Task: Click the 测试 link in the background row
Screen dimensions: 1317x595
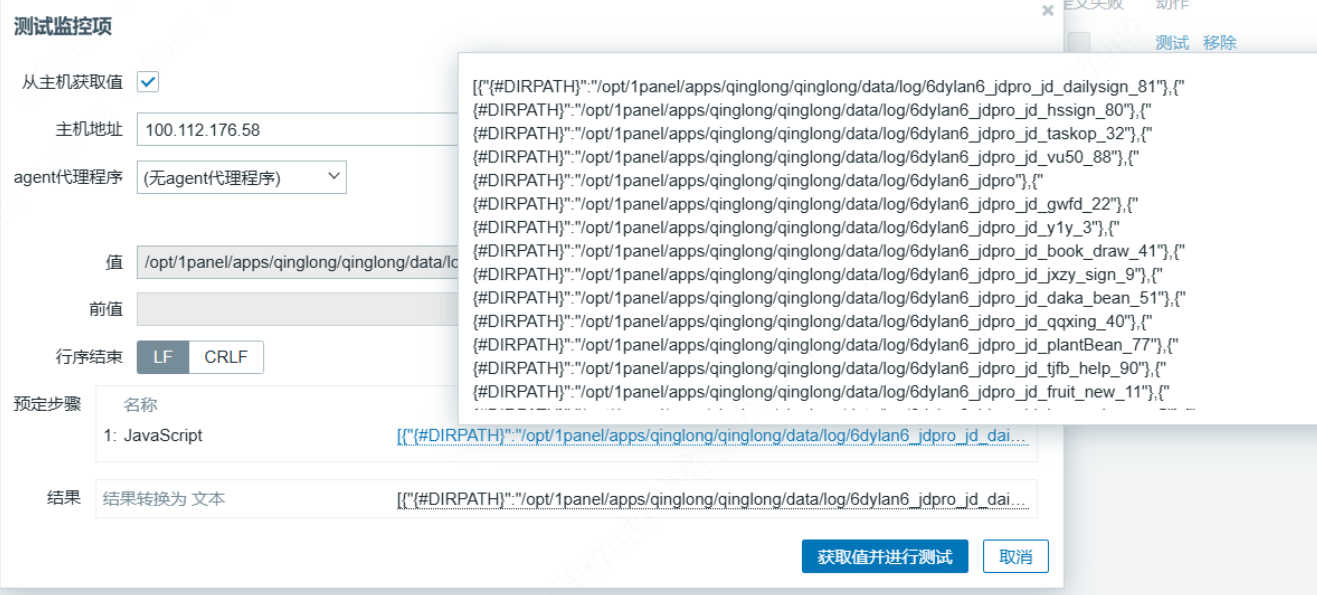Action: tap(1172, 43)
